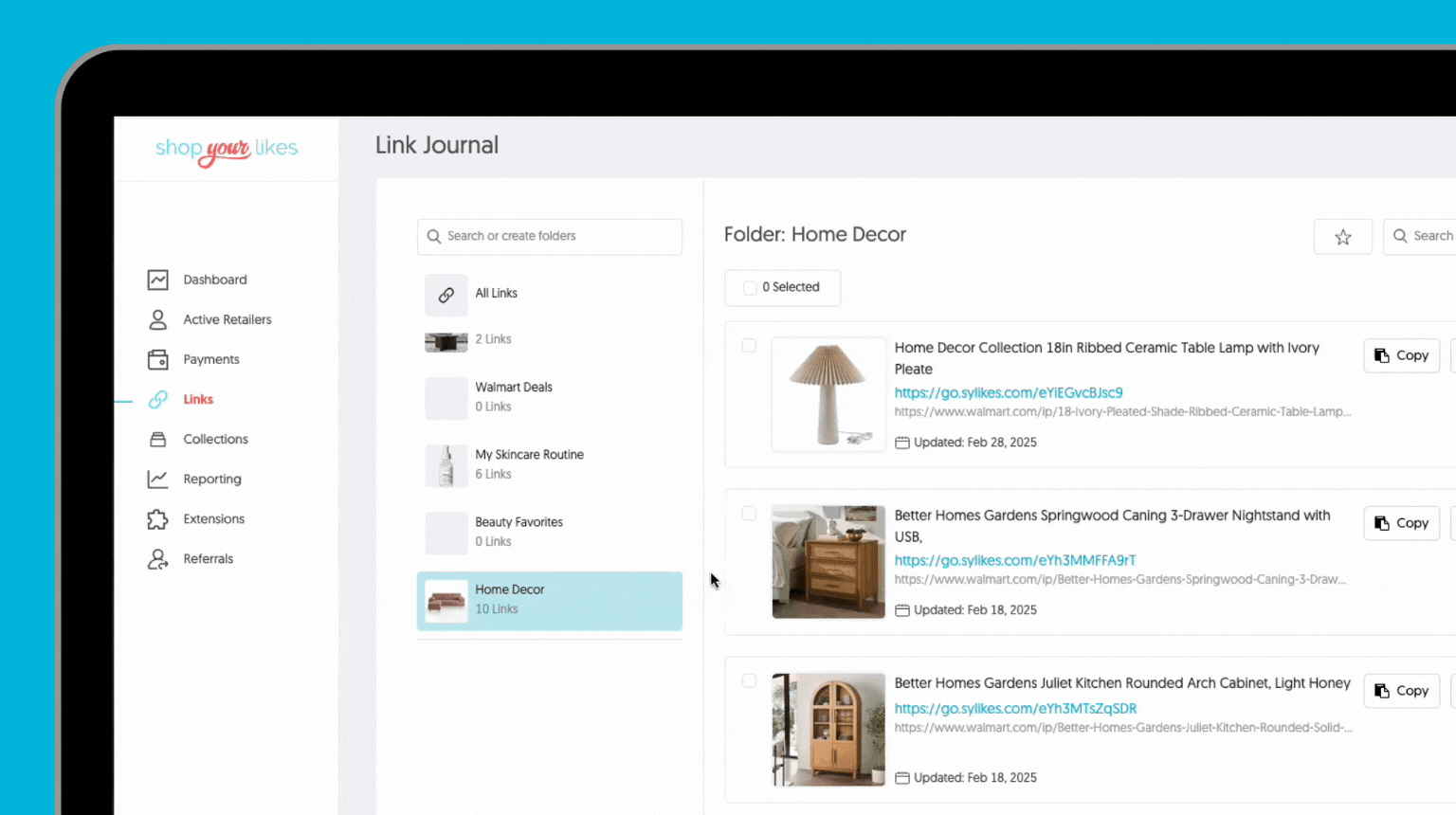
Task: Click the All Links chain icon
Action: coord(446,295)
